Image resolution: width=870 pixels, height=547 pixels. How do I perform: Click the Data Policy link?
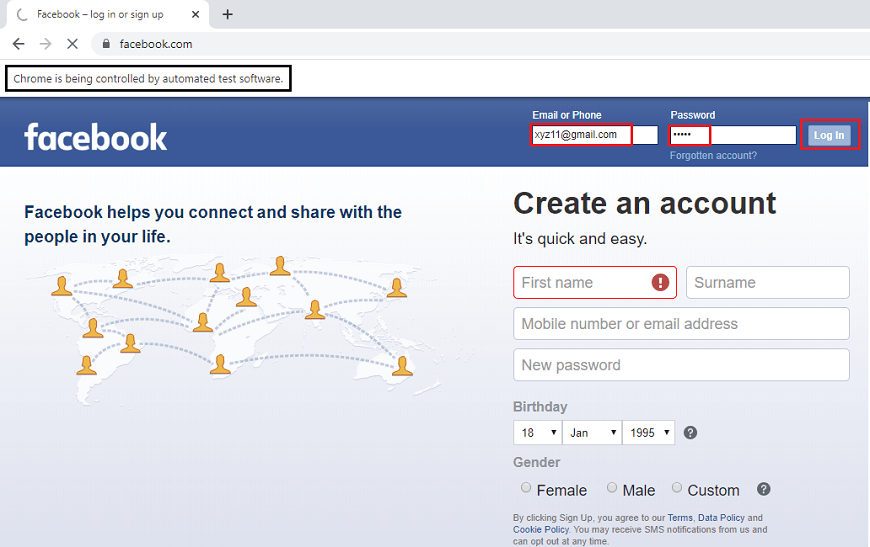point(720,518)
